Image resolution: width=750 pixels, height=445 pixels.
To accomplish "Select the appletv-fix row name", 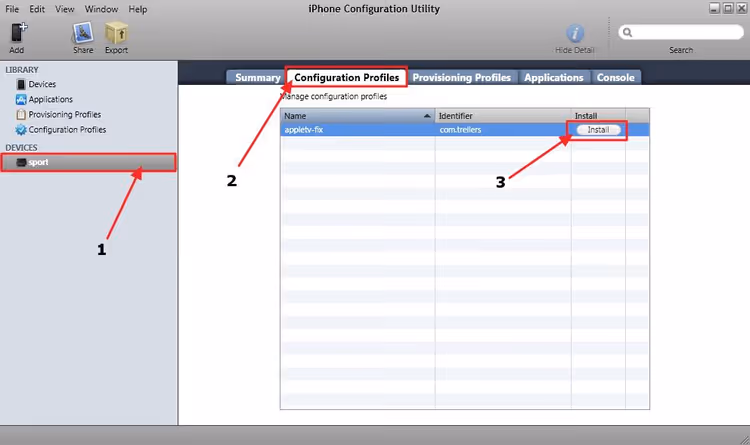I will coord(303,130).
